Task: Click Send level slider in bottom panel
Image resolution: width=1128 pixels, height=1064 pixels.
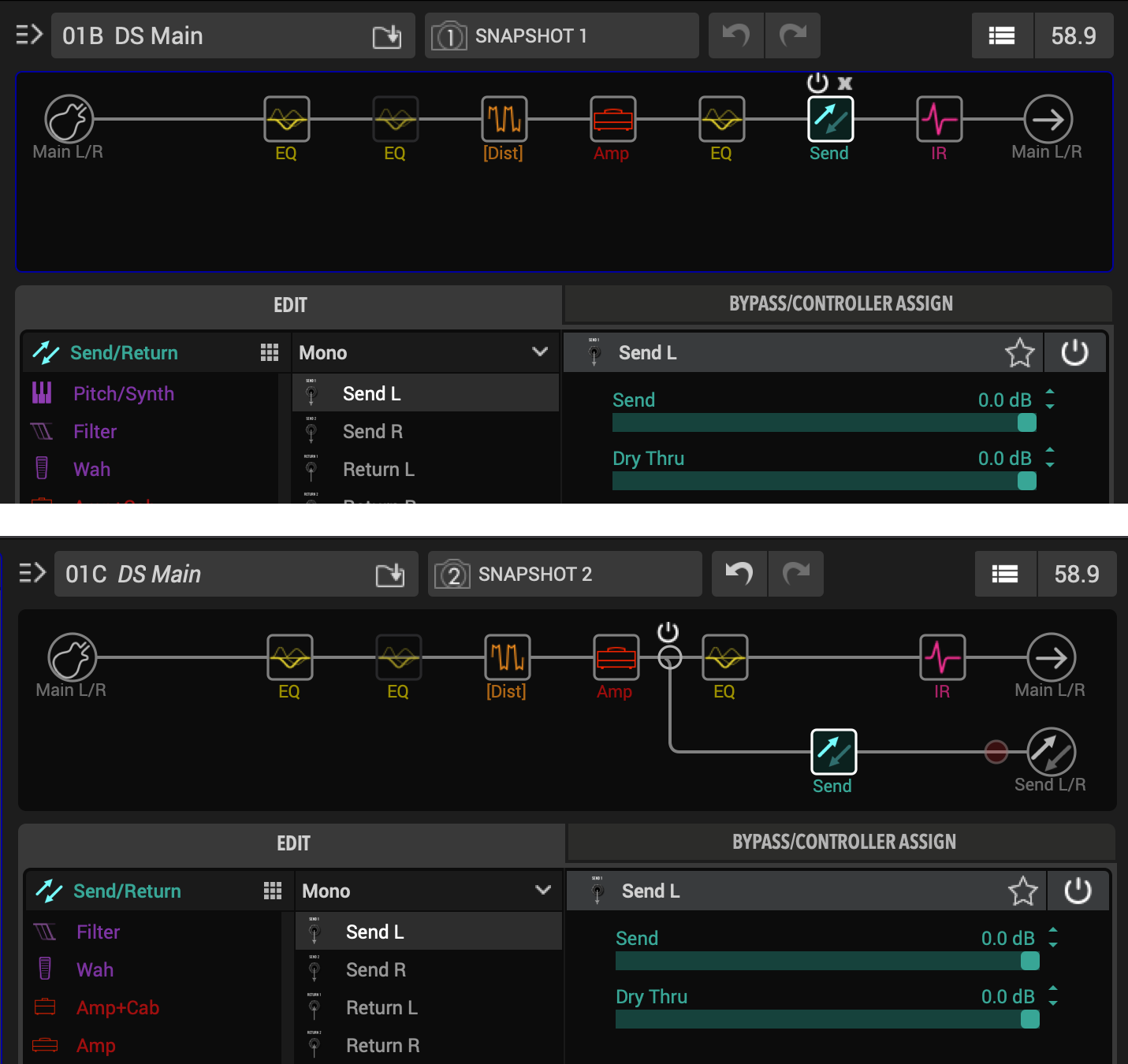Action: point(827,961)
